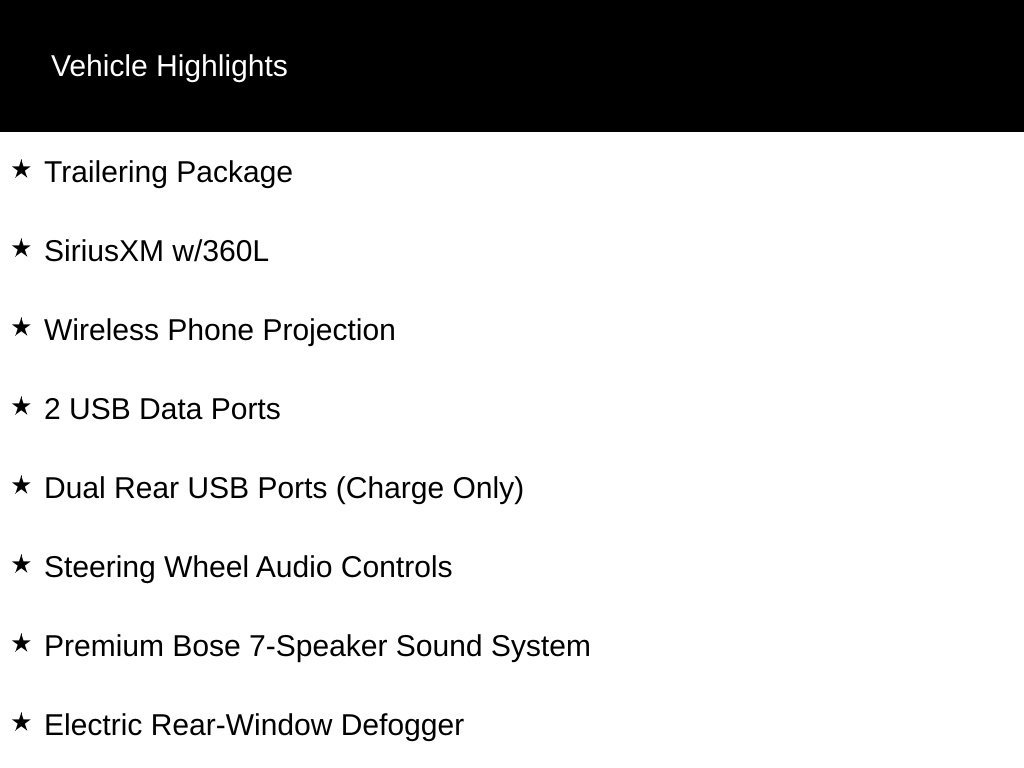This screenshot has width=1024, height=768.
Task: Click the star bullet next to SiriusXM w/360L
Action: tap(21, 248)
